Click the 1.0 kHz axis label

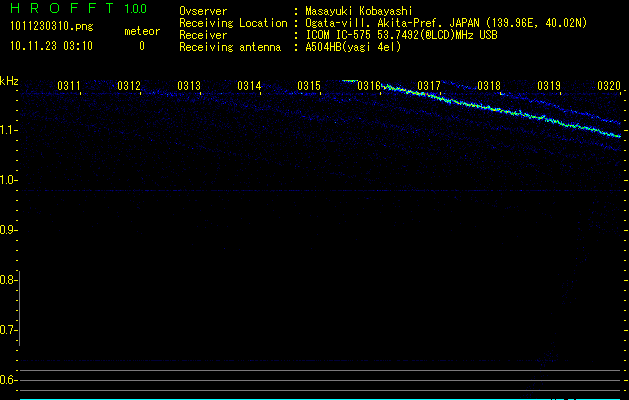pyautogui.click(x=8, y=180)
